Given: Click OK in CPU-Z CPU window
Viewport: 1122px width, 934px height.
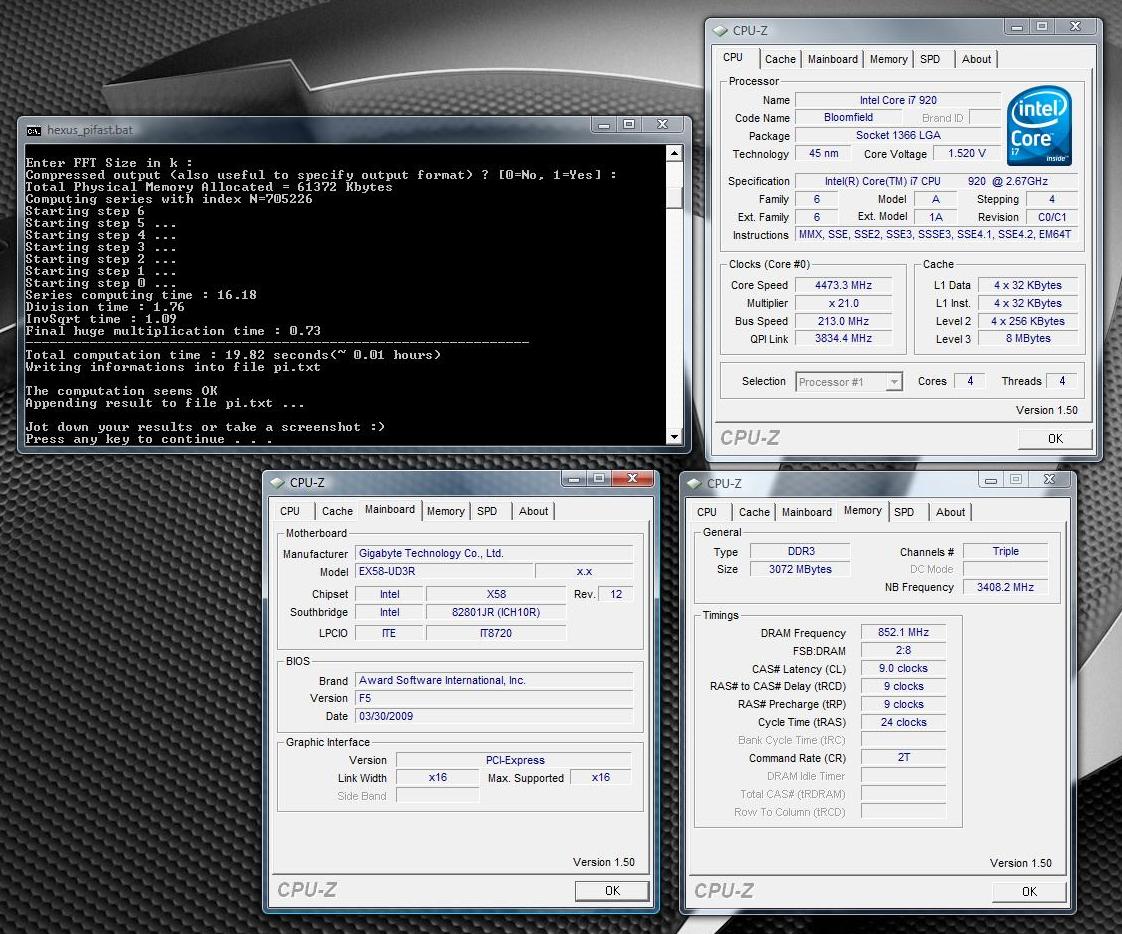Looking at the screenshot, I should [x=1055, y=439].
